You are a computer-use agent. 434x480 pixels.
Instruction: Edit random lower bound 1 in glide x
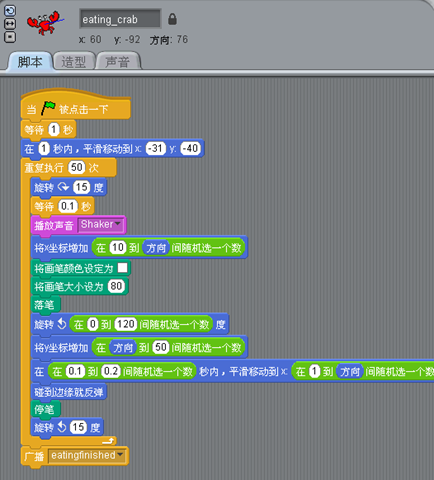(x=314, y=371)
